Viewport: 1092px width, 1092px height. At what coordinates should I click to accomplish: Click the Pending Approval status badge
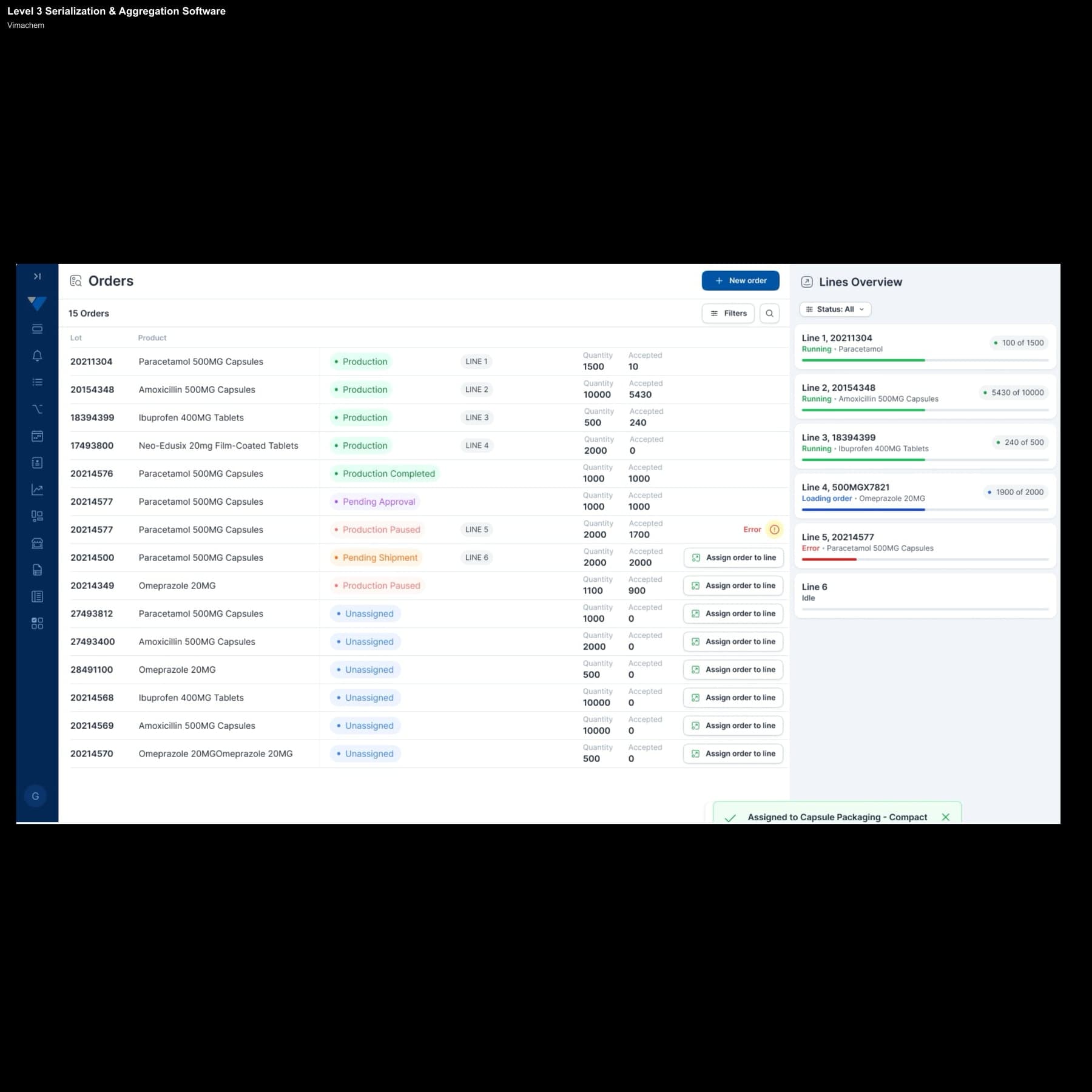(x=375, y=502)
